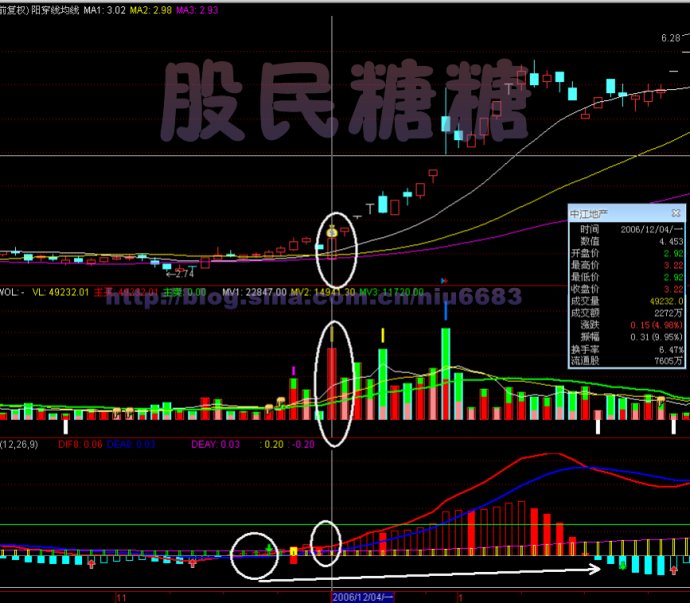The image size is (690, 603).
Task: Click the MV2 volume average label
Action: tap(322, 292)
